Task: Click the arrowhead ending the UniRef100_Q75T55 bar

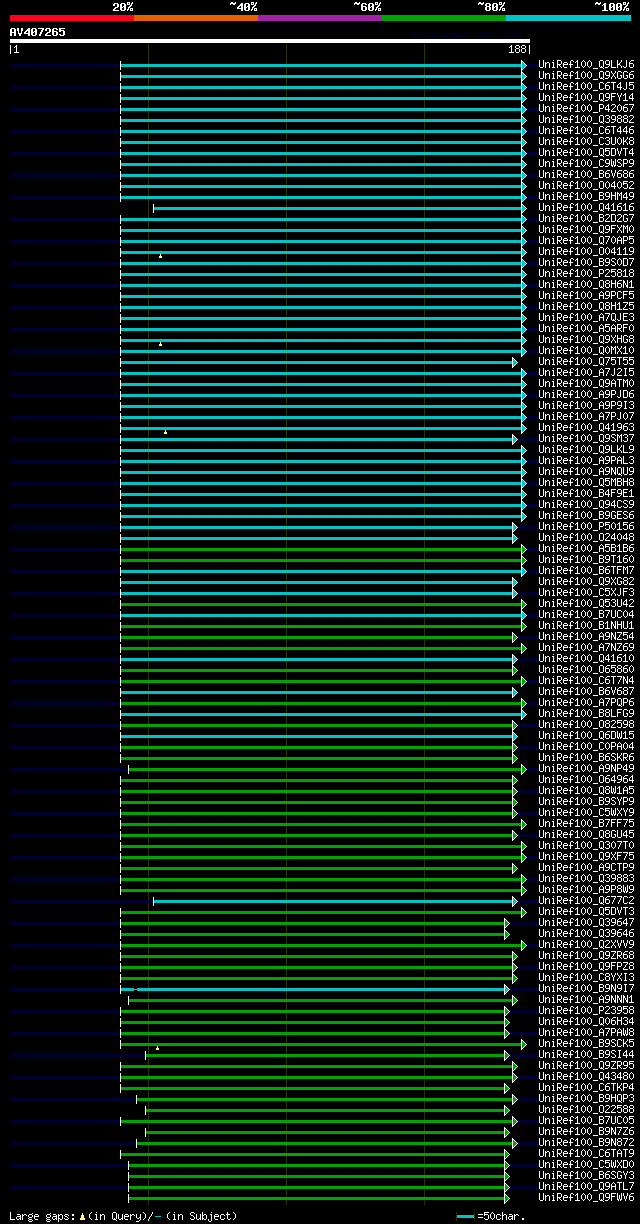Action: click(515, 362)
